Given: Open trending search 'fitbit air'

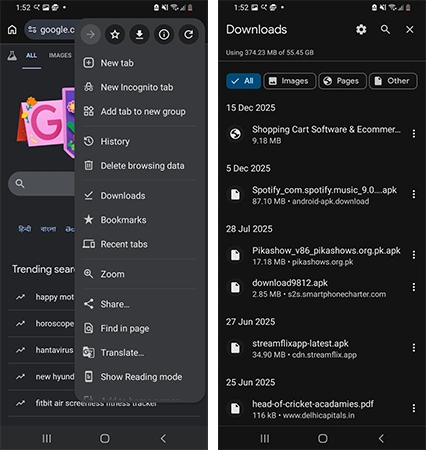Looking at the screenshot, I should (104, 403).
